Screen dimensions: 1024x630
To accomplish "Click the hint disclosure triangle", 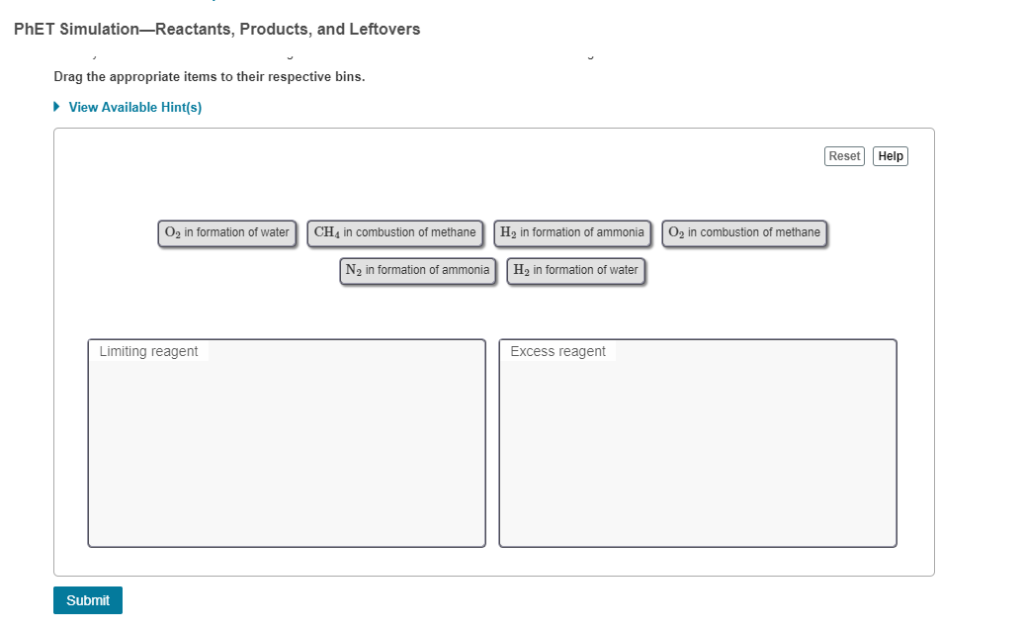I will 56,105.
